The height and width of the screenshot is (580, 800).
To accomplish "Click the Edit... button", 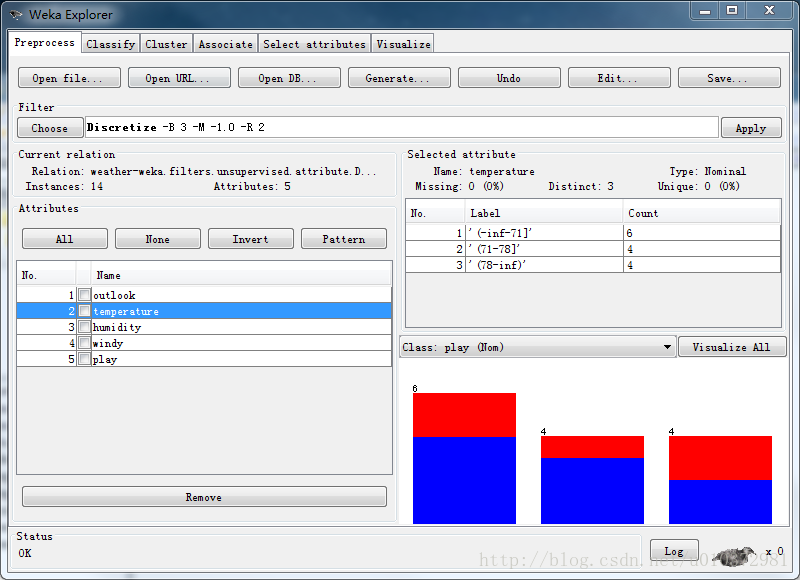I will tap(619, 78).
